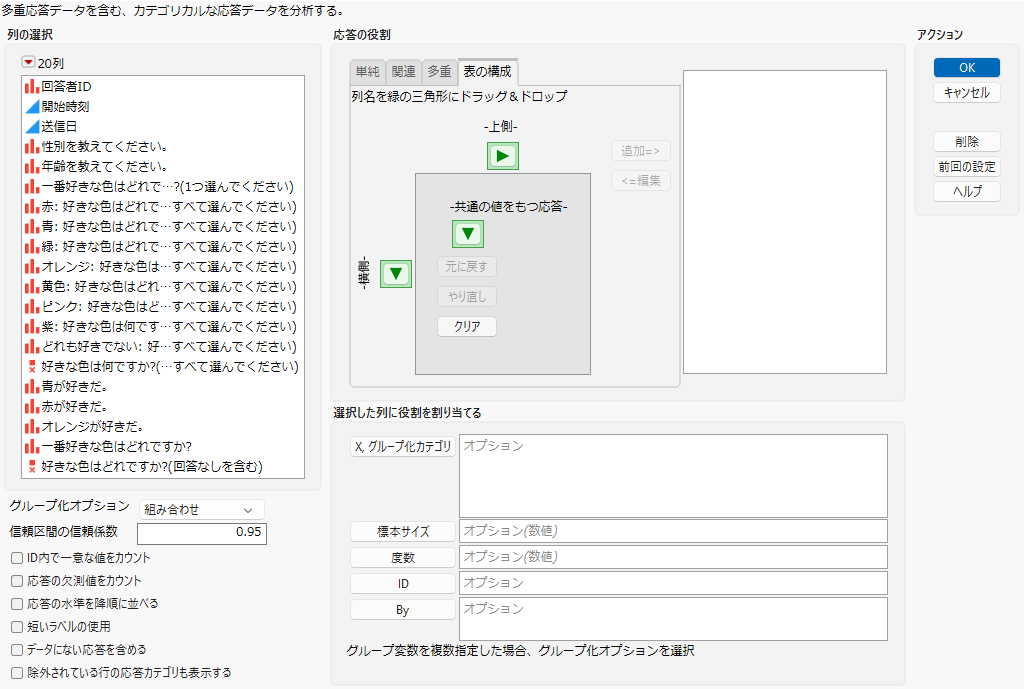Click the By オプション box
The image size is (1024, 689).
click(673, 618)
